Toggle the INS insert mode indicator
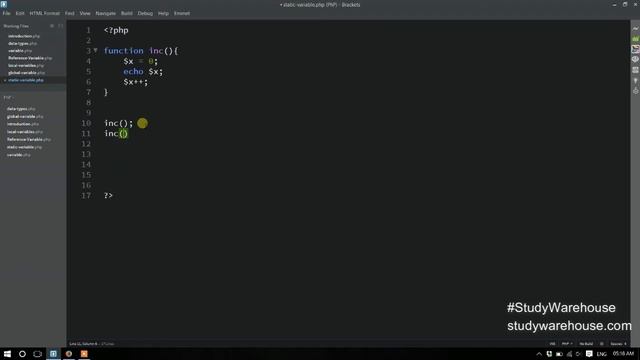The width and height of the screenshot is (640, 360). coord(552,344)
